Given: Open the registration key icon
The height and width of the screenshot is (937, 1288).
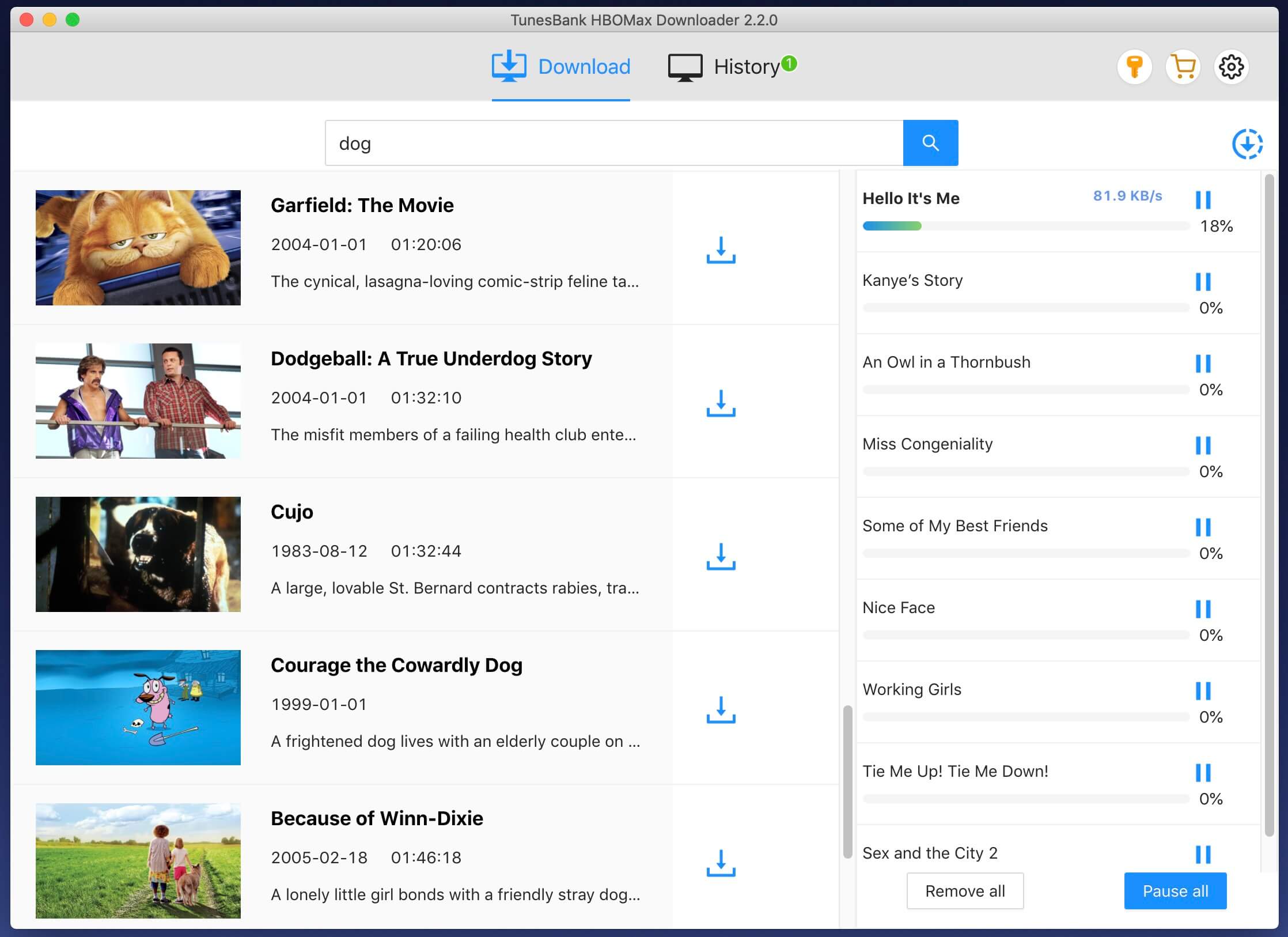Looking at the screenshot, I should [1134, 67].
